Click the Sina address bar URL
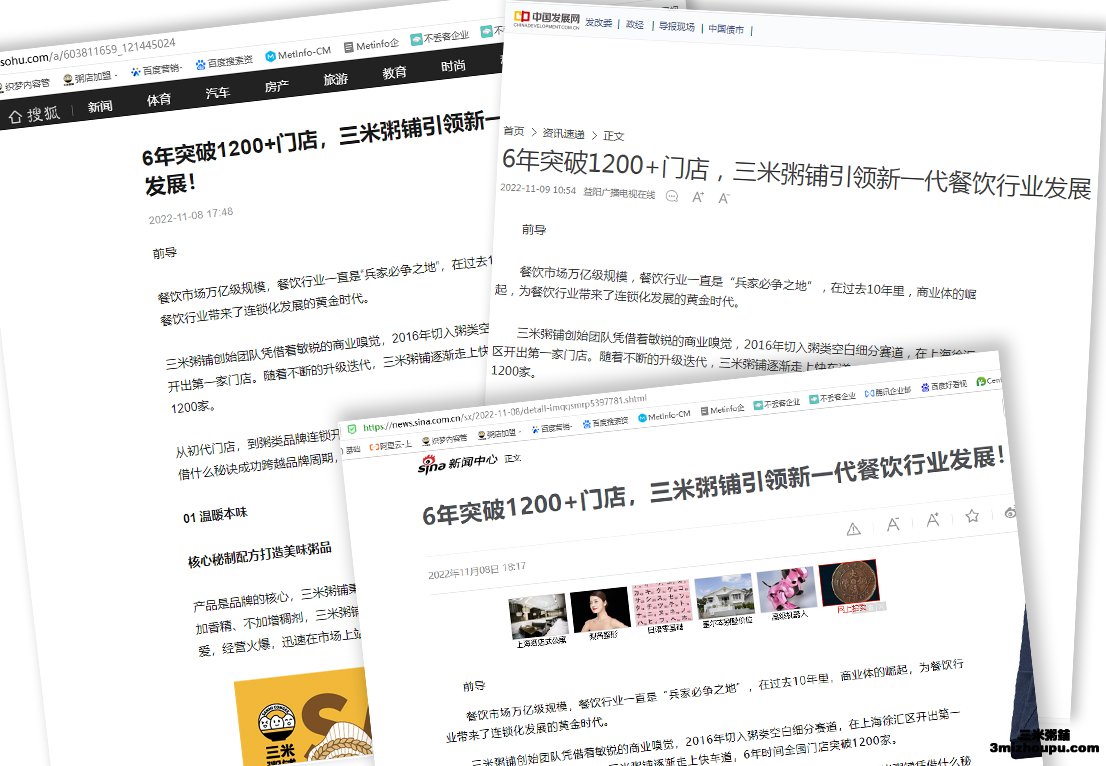This screenshot has width=1106, height=766. (x=504, y=413)
